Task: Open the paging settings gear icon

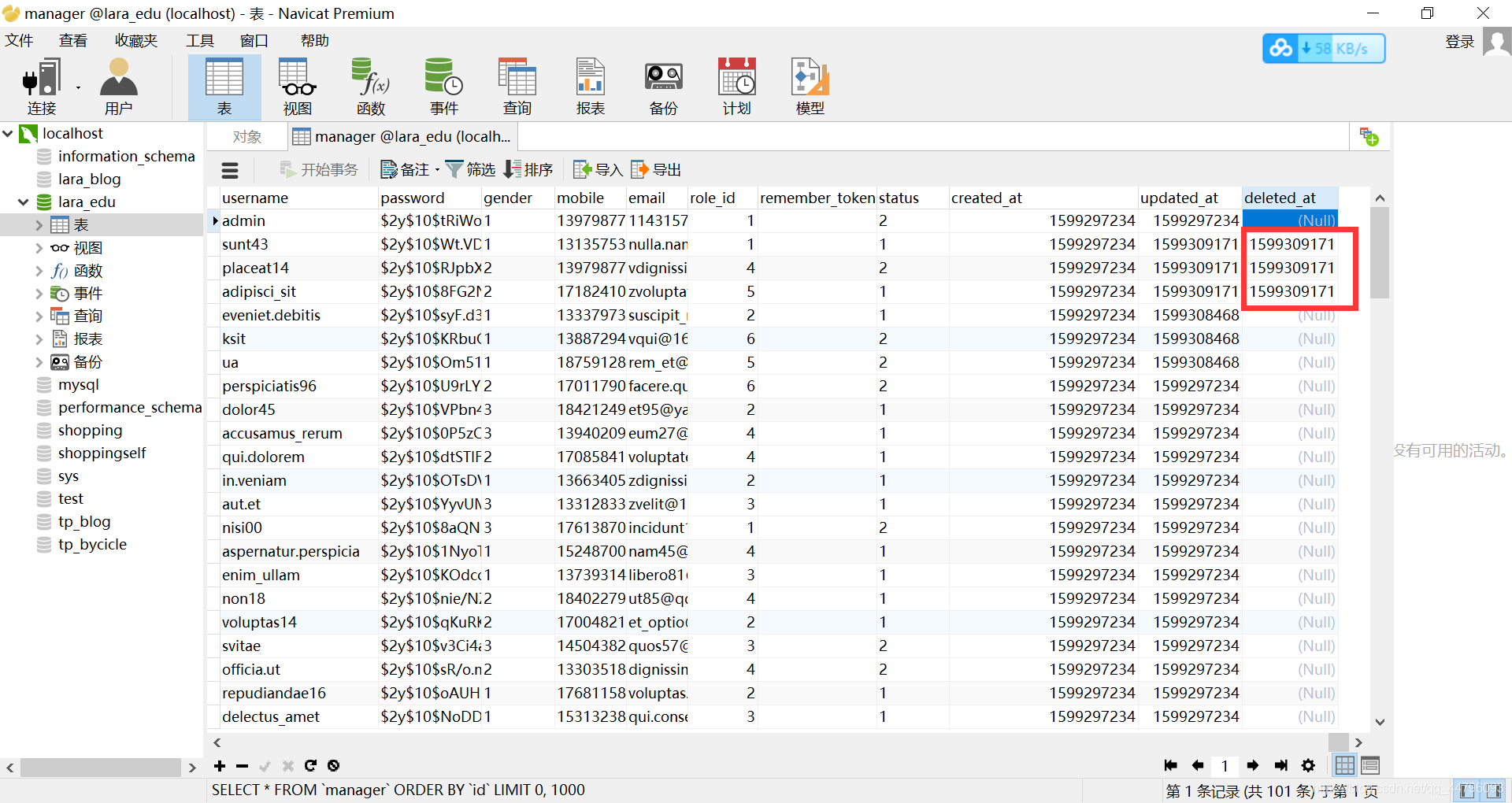Action: point(1308,765)
